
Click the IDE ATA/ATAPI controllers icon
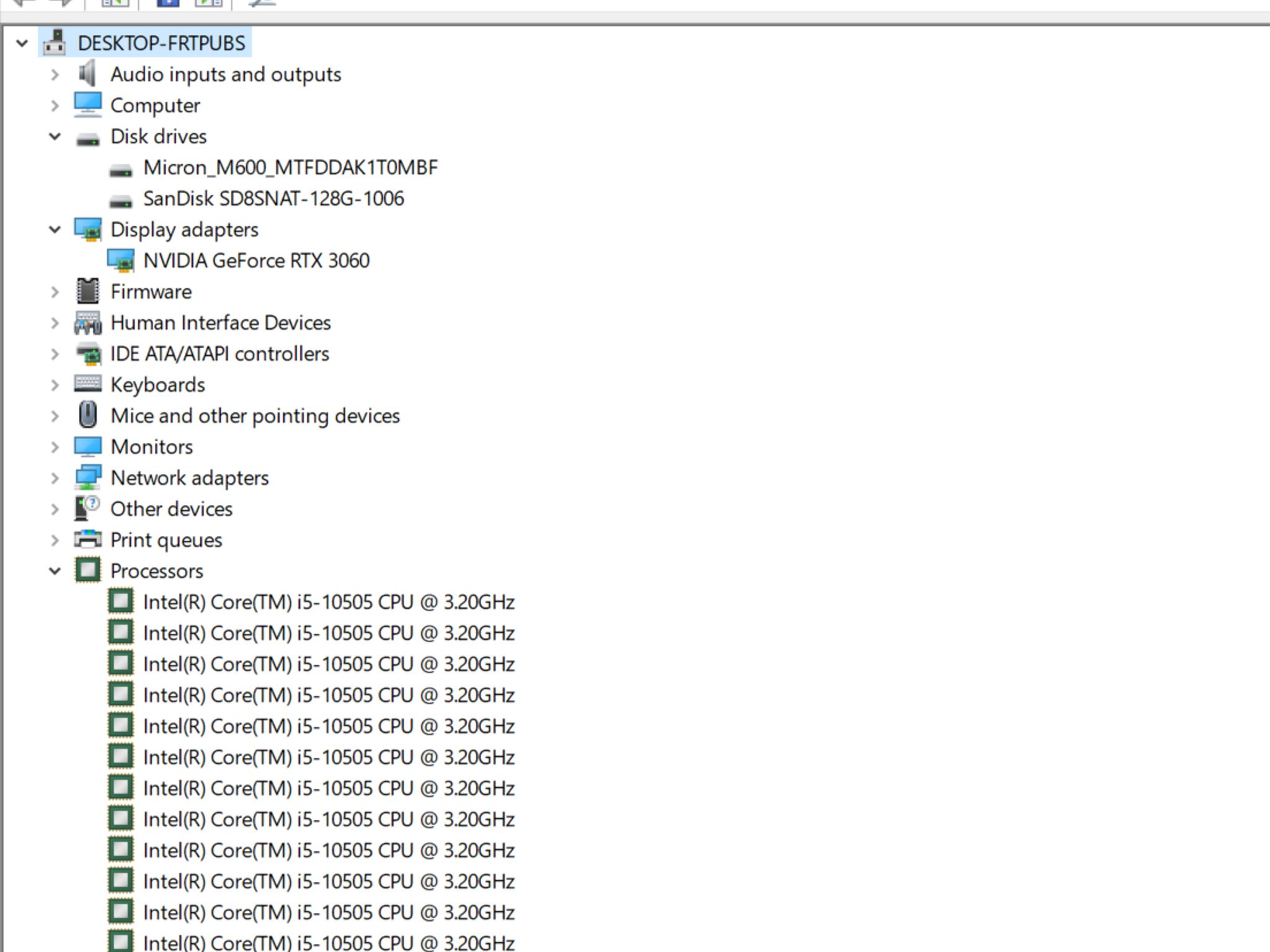click(87, 354)
